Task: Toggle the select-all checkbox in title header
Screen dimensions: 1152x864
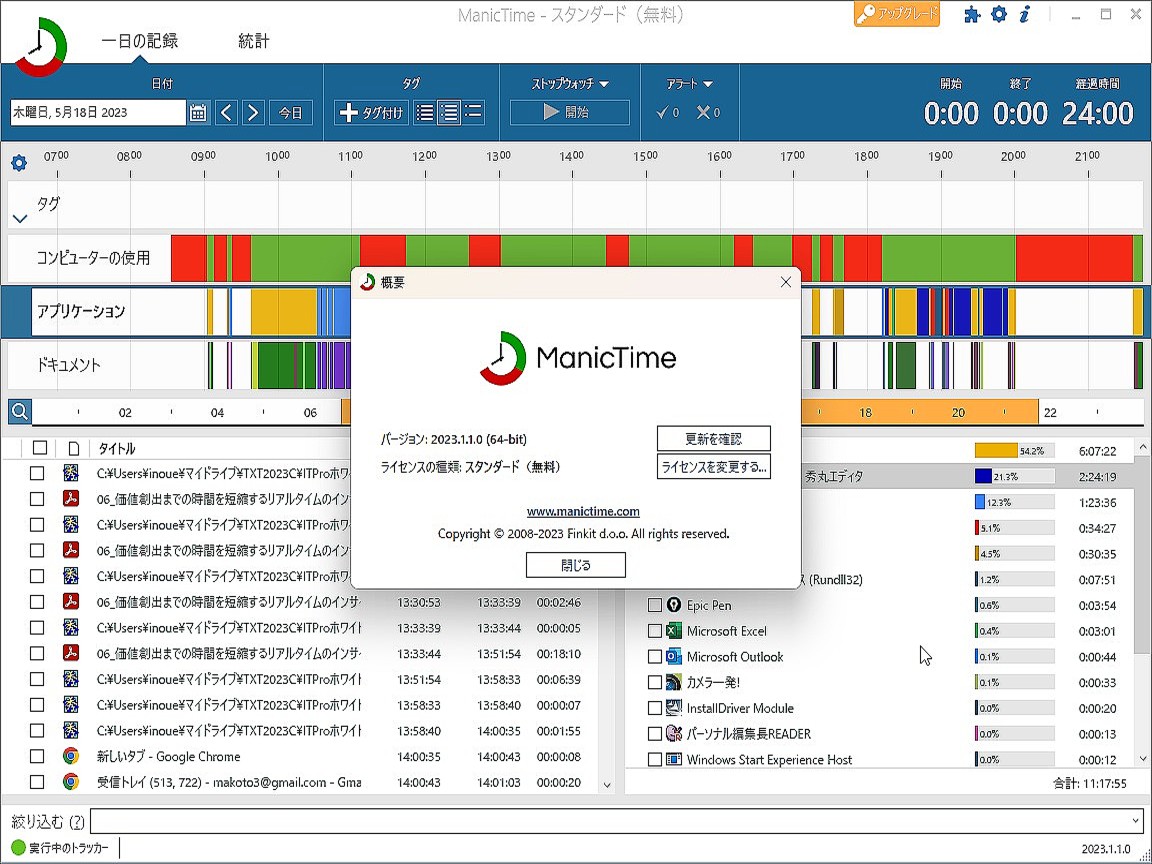Action: [40, 448]
